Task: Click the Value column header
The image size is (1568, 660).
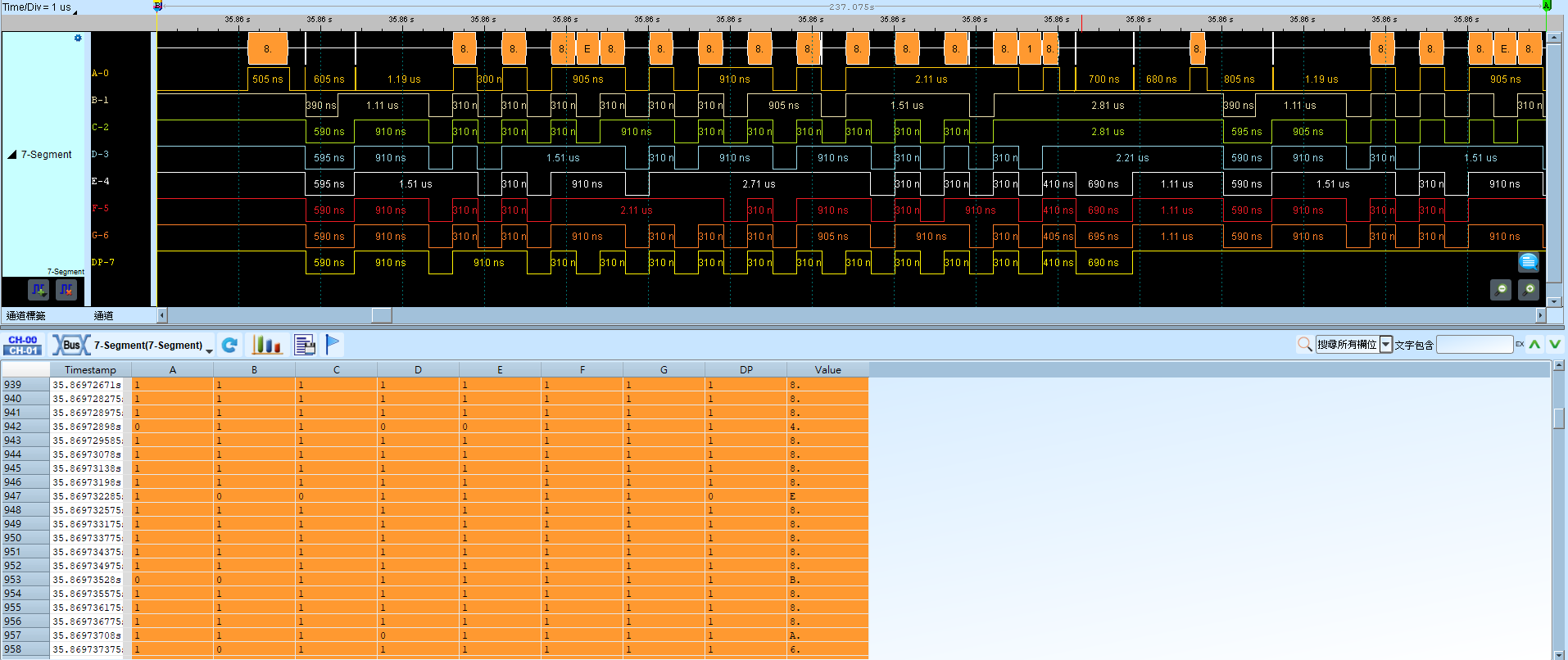Action: (x=827, y=369)
